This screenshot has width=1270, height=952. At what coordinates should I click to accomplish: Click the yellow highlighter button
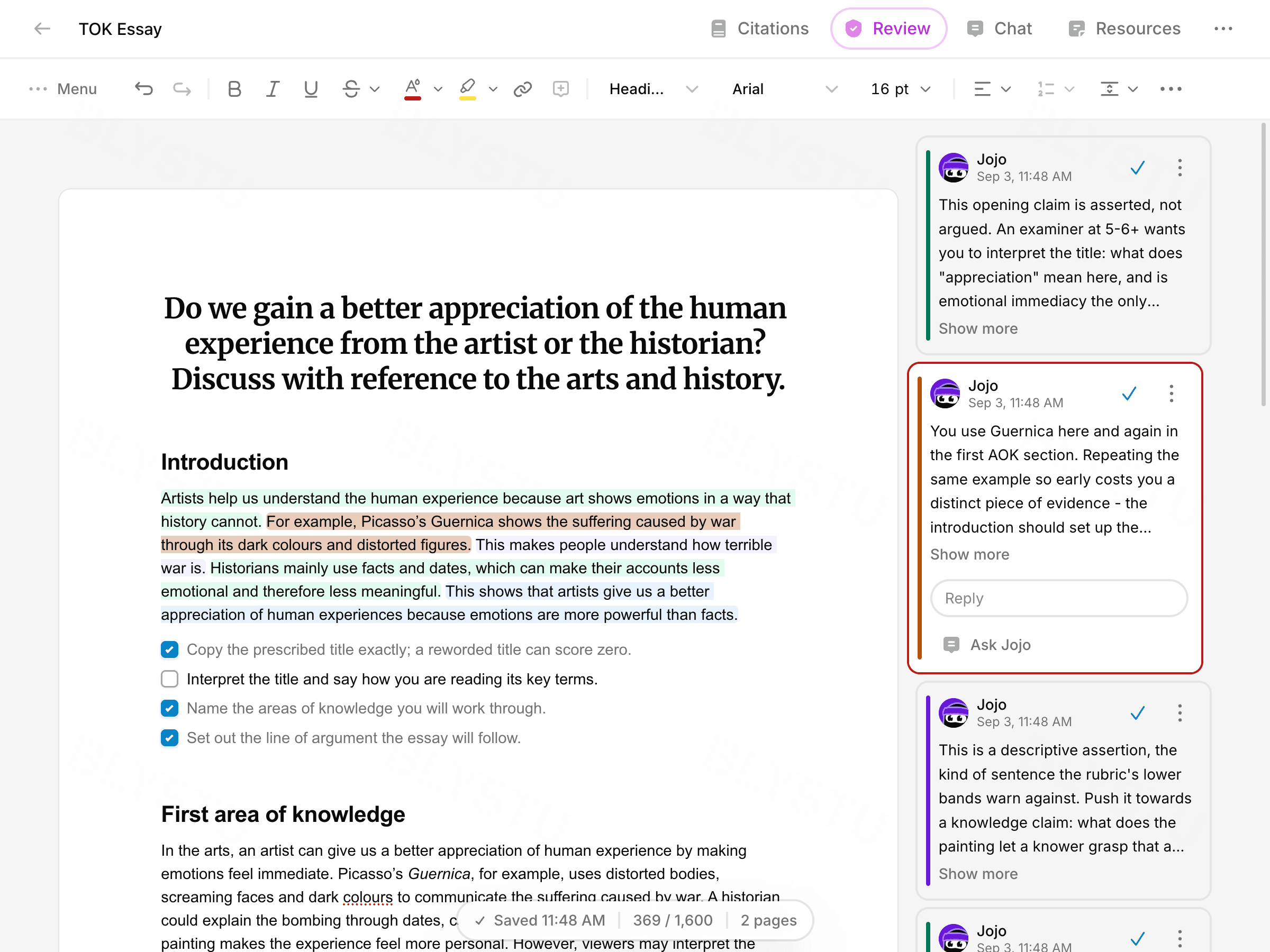pos(467,89)
